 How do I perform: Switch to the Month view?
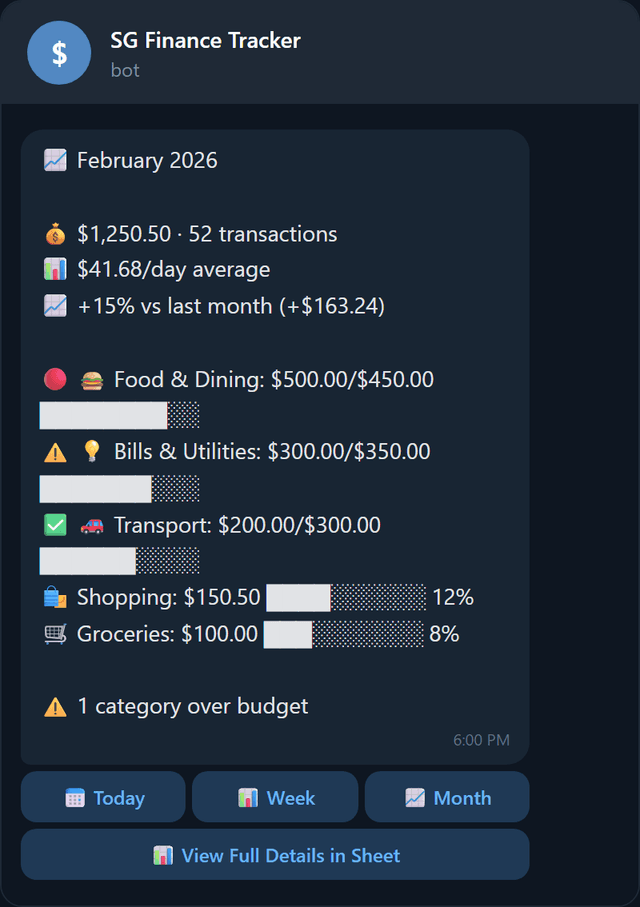pos(446,797)
